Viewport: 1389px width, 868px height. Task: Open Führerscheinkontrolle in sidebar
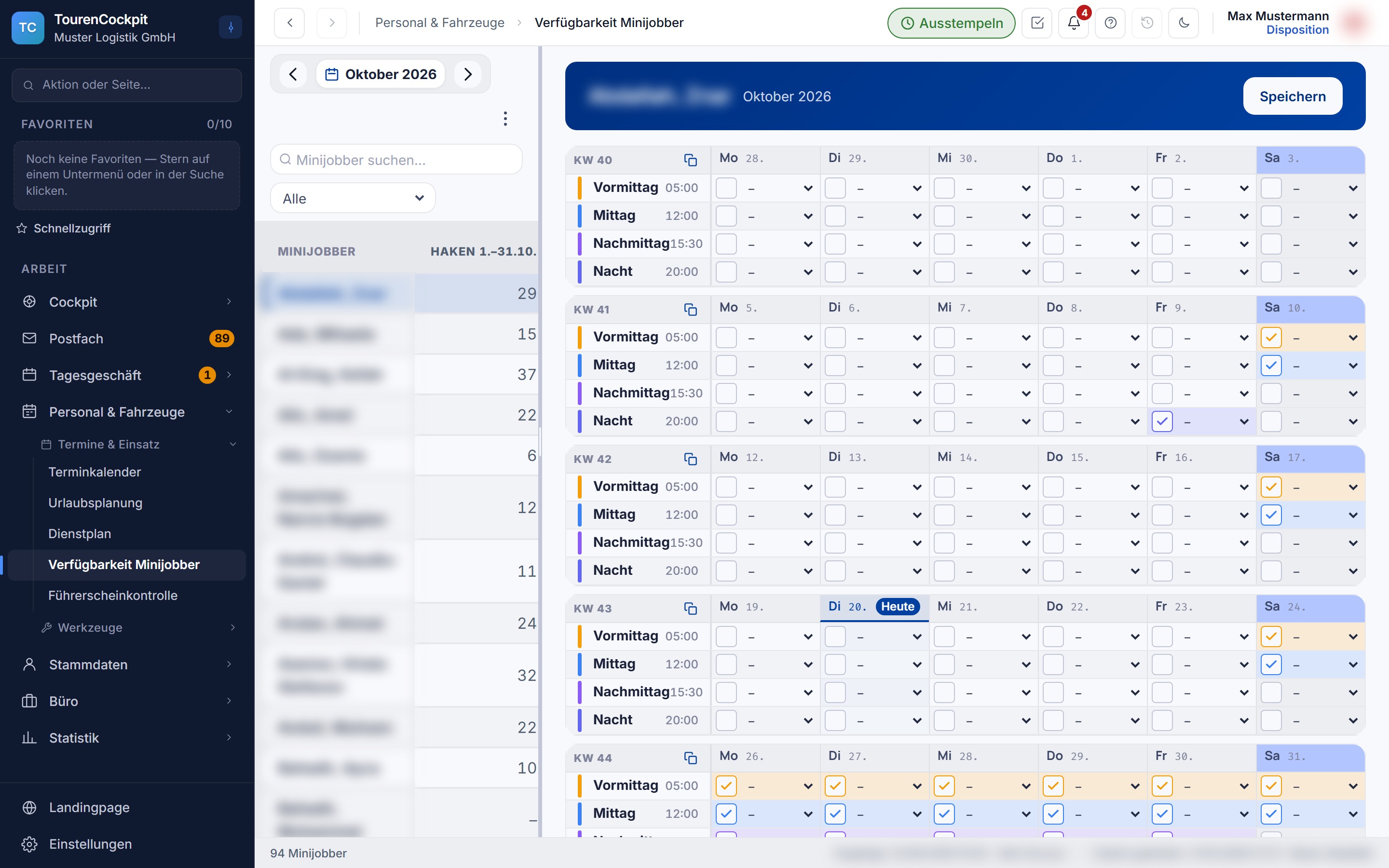[x=113, y=596]
